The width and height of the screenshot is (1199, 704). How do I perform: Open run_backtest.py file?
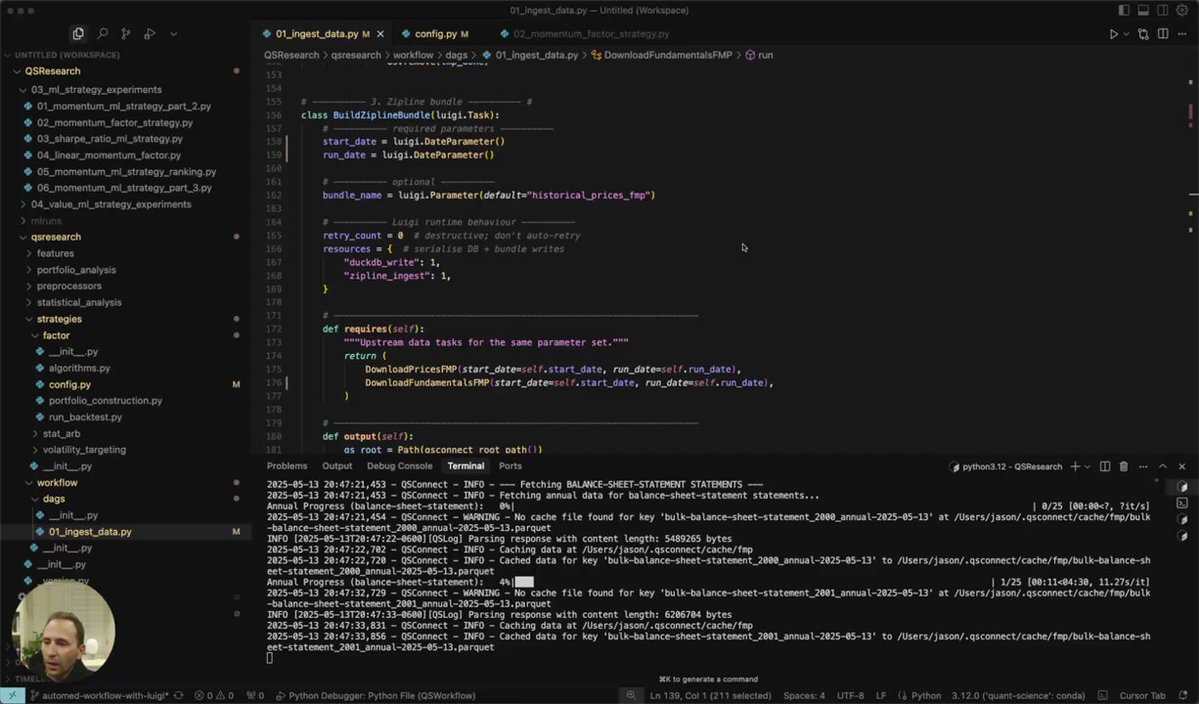[x=85, y=417]
